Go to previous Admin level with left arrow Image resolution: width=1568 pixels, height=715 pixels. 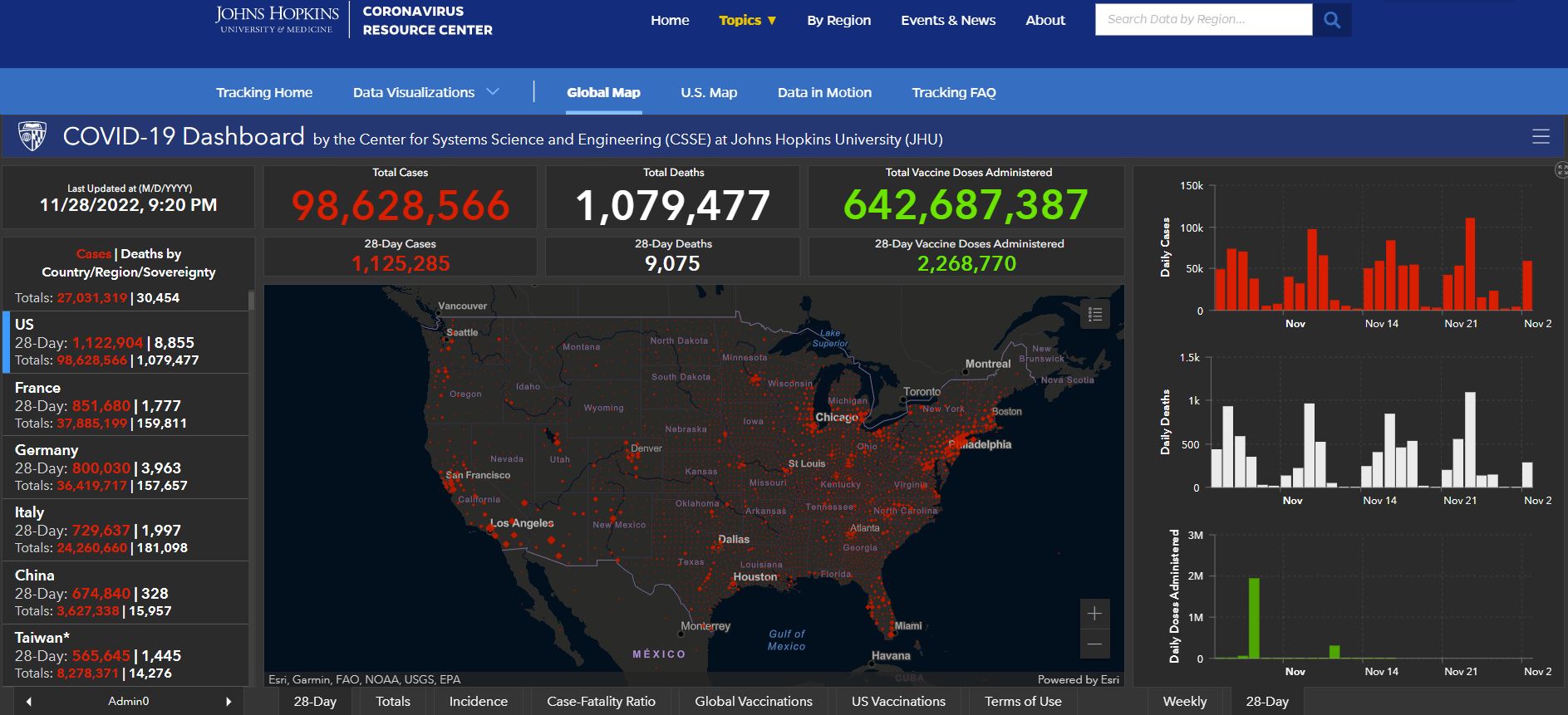coord(29,702)
